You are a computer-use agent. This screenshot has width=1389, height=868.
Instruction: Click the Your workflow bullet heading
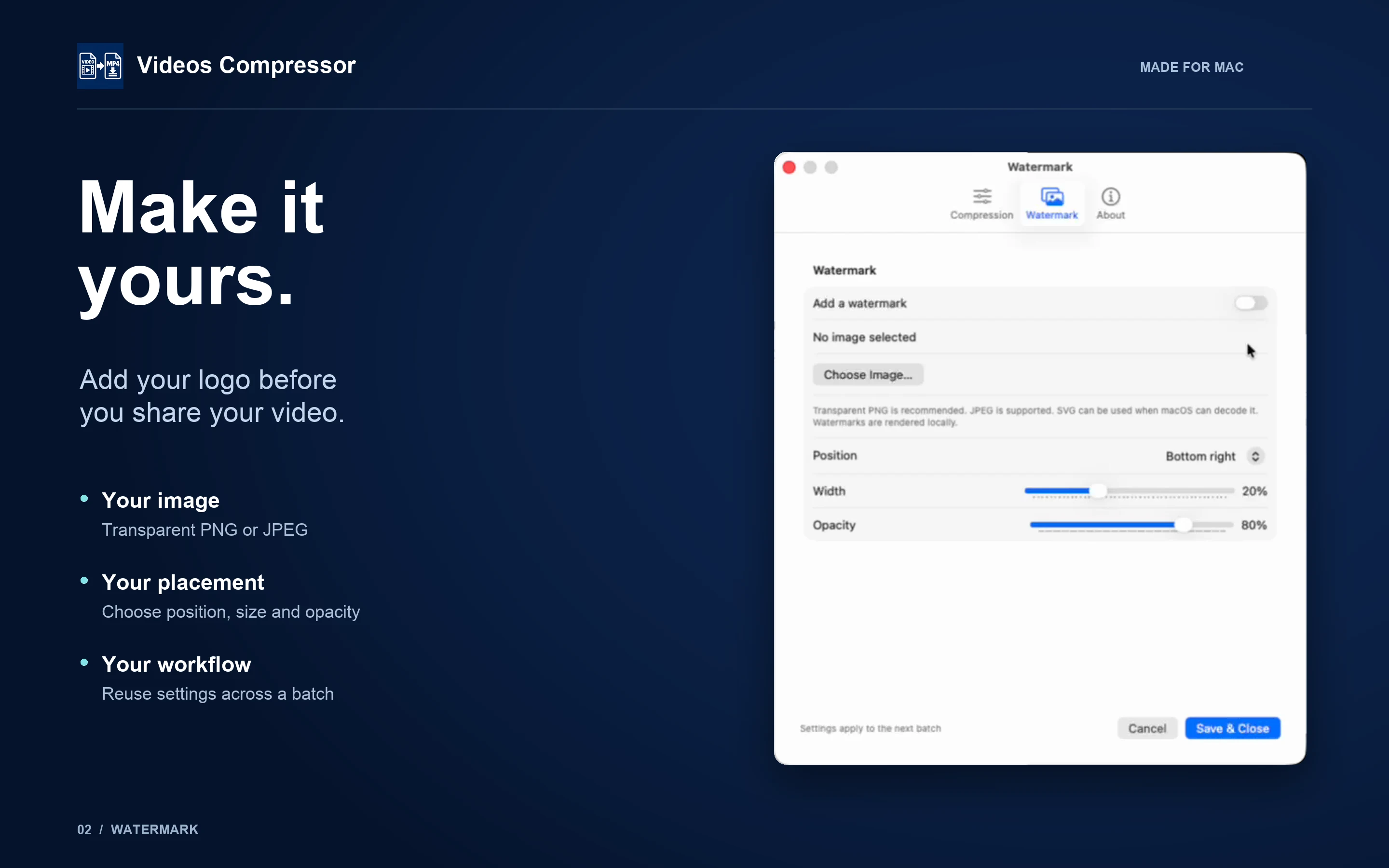click(x=176, y=665)
